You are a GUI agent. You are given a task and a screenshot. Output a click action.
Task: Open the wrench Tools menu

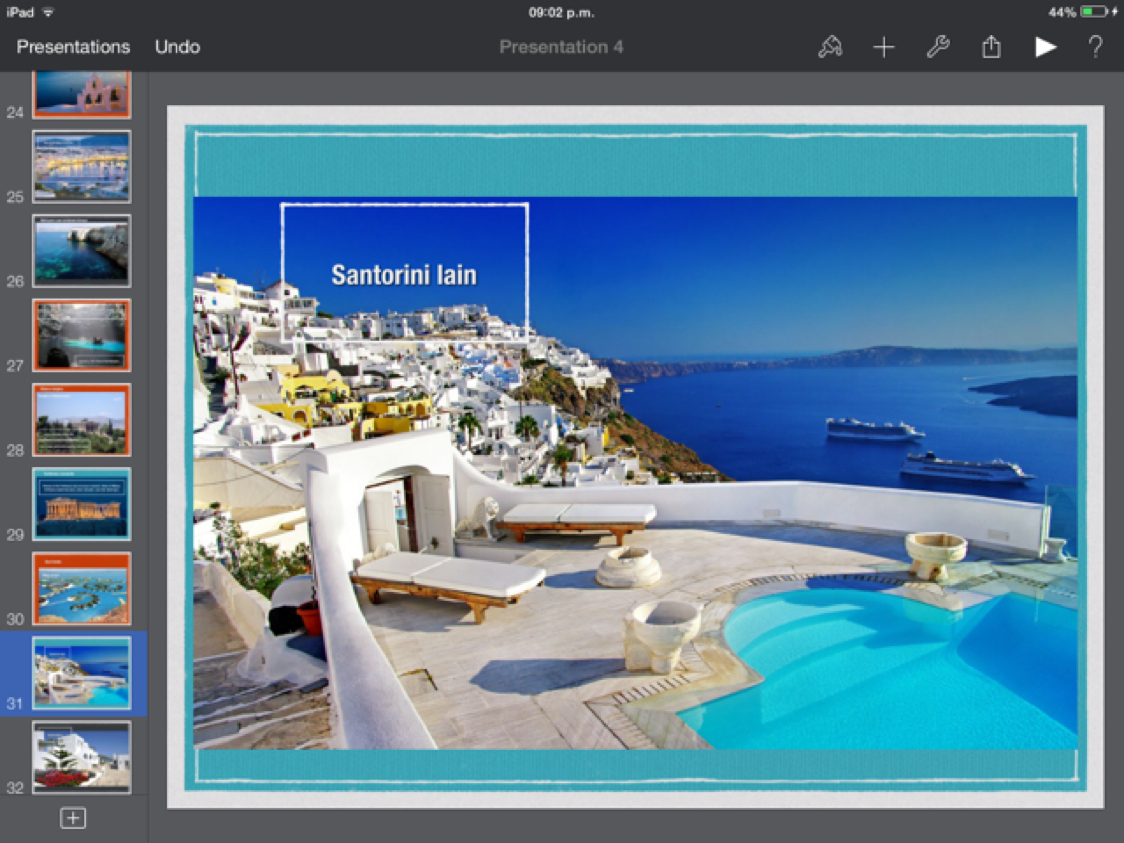click(937, 47)
